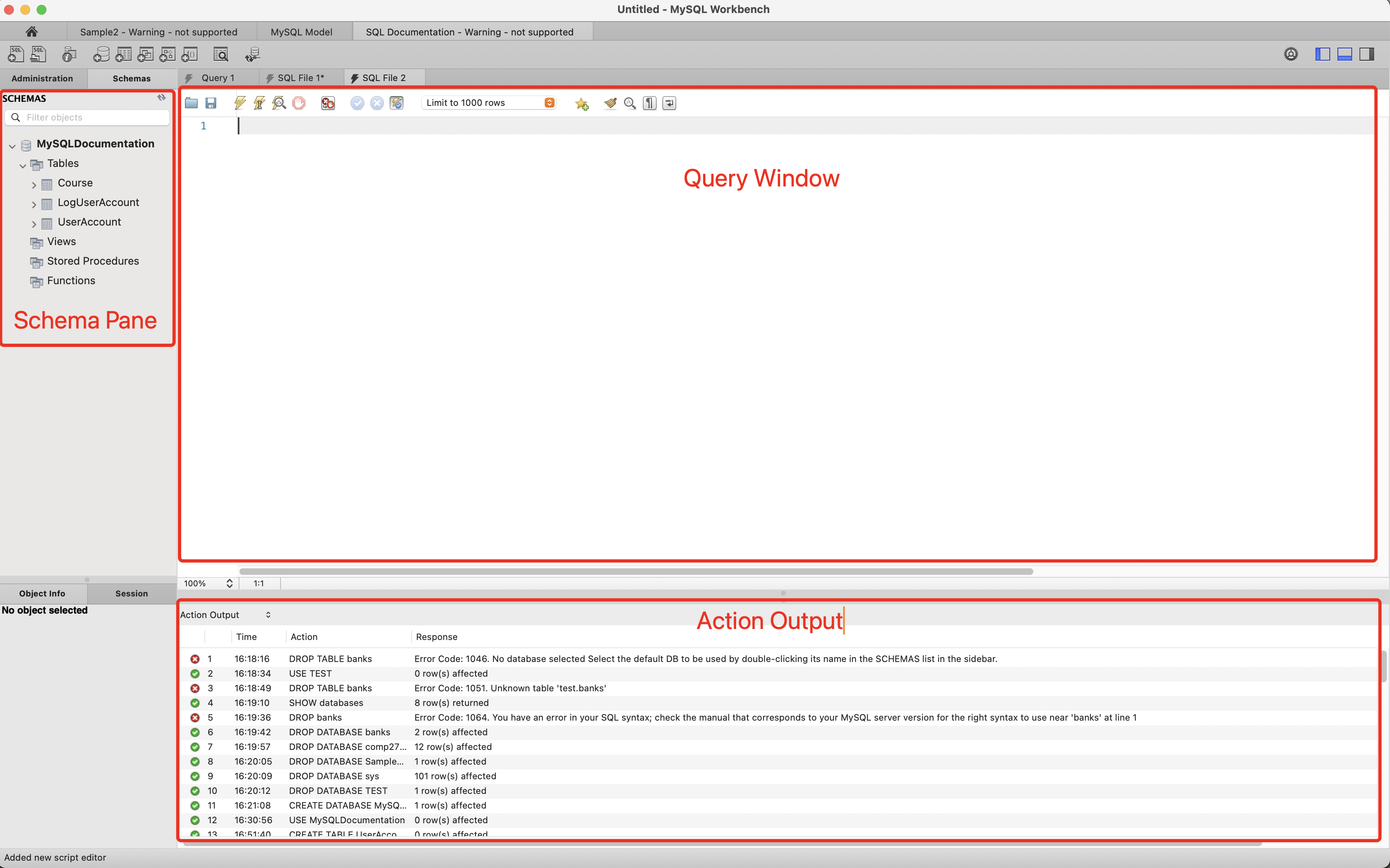Image resolution: width=1390 pixels, height=868 pixels.
Task: Open the Action Output type selector
Action: tap(224, 615)
